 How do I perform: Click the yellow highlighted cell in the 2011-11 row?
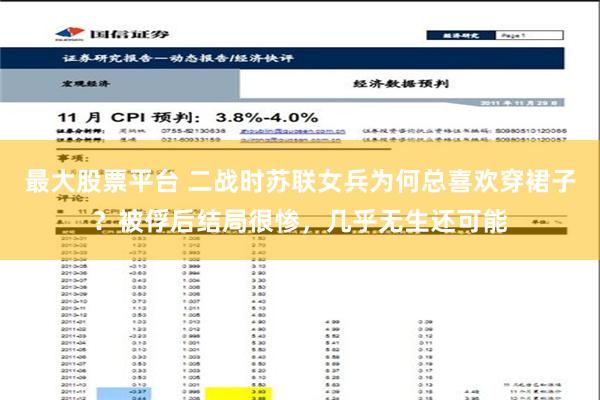click(x=238, y=392)
